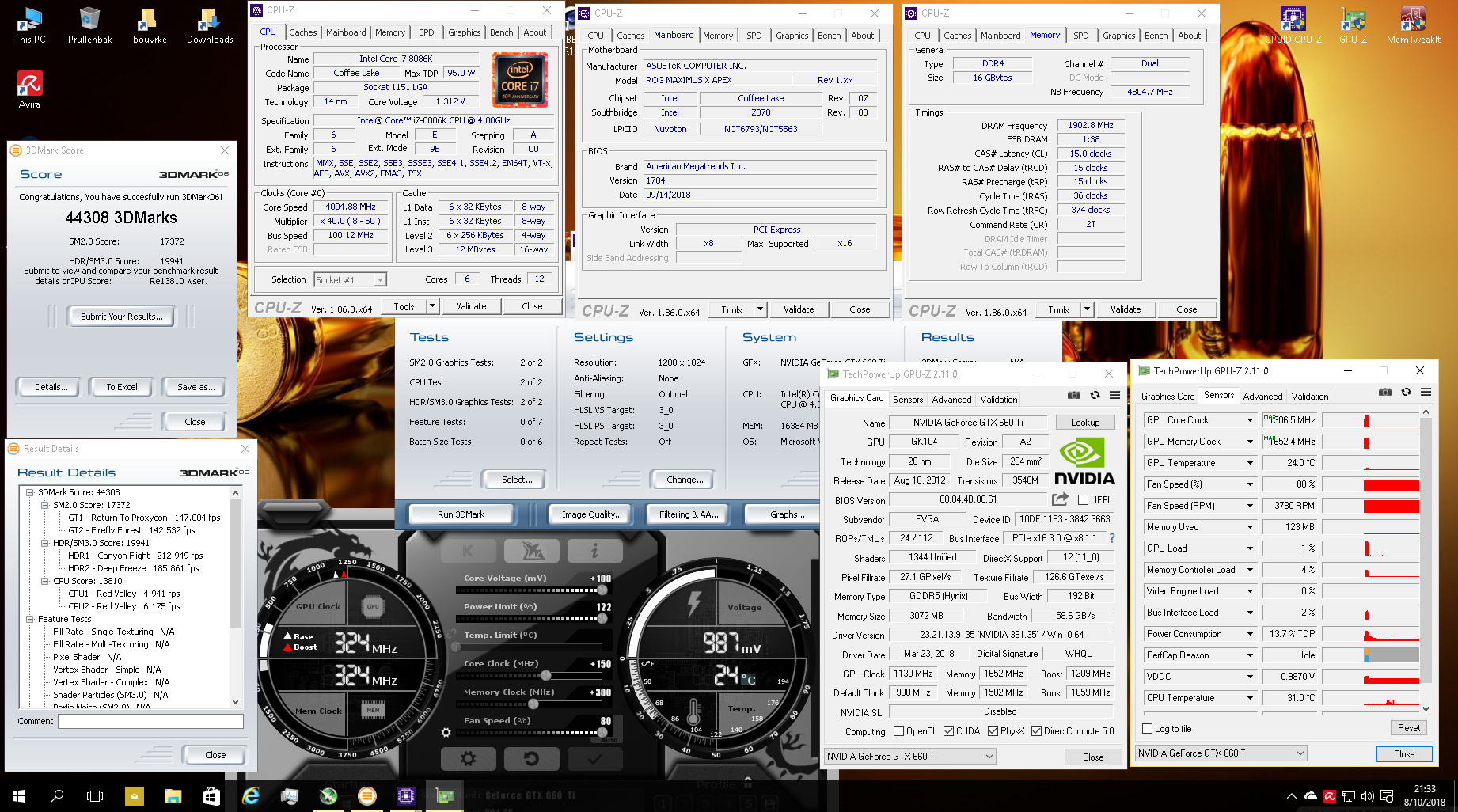Image resolution: width=1458 pixels, height=812 pixels.
Task: Open SPD tab in CPU-Z Mainboard window
Action: (754, 36)
